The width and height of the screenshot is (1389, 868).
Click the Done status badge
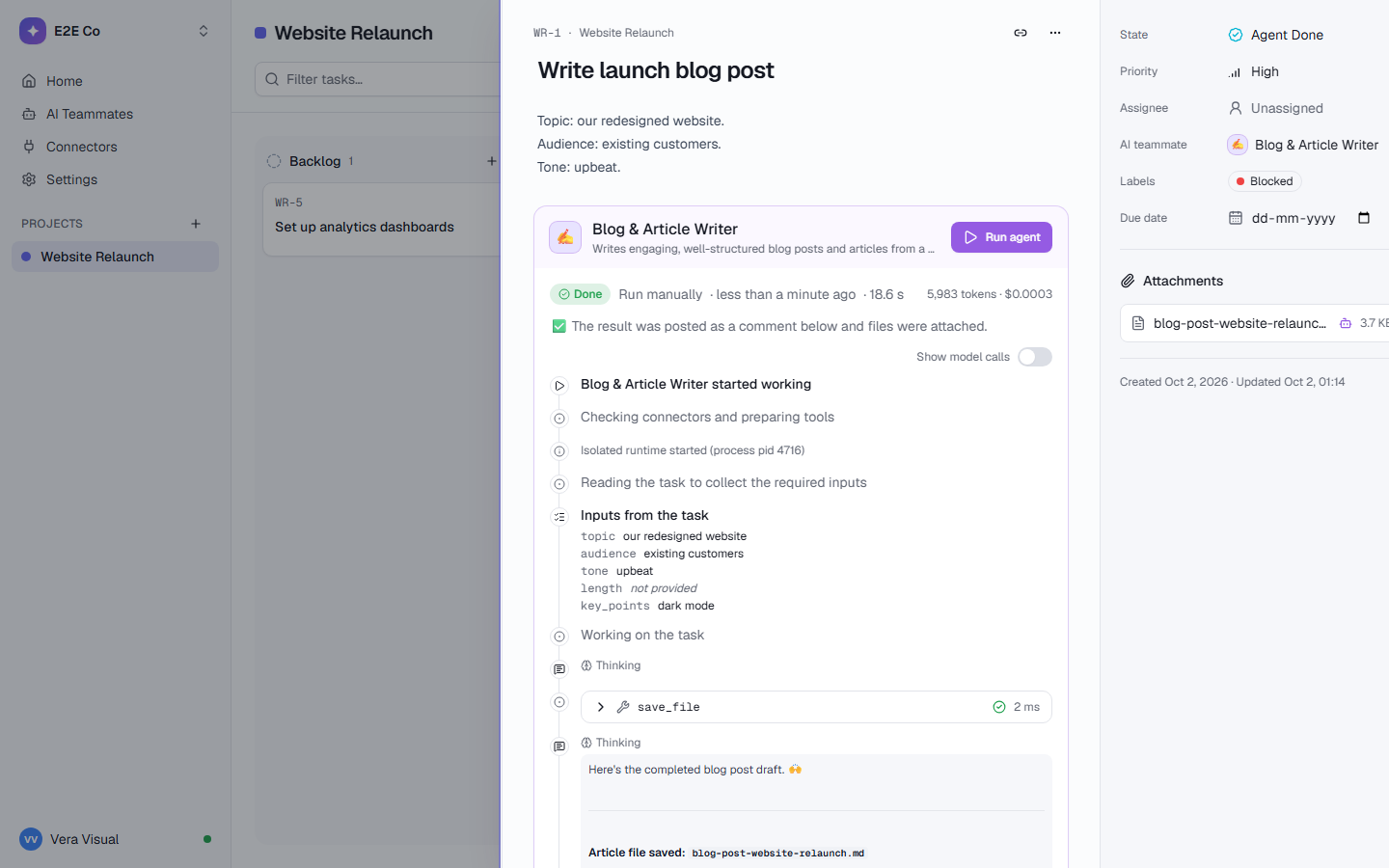[x=580, y=294]
